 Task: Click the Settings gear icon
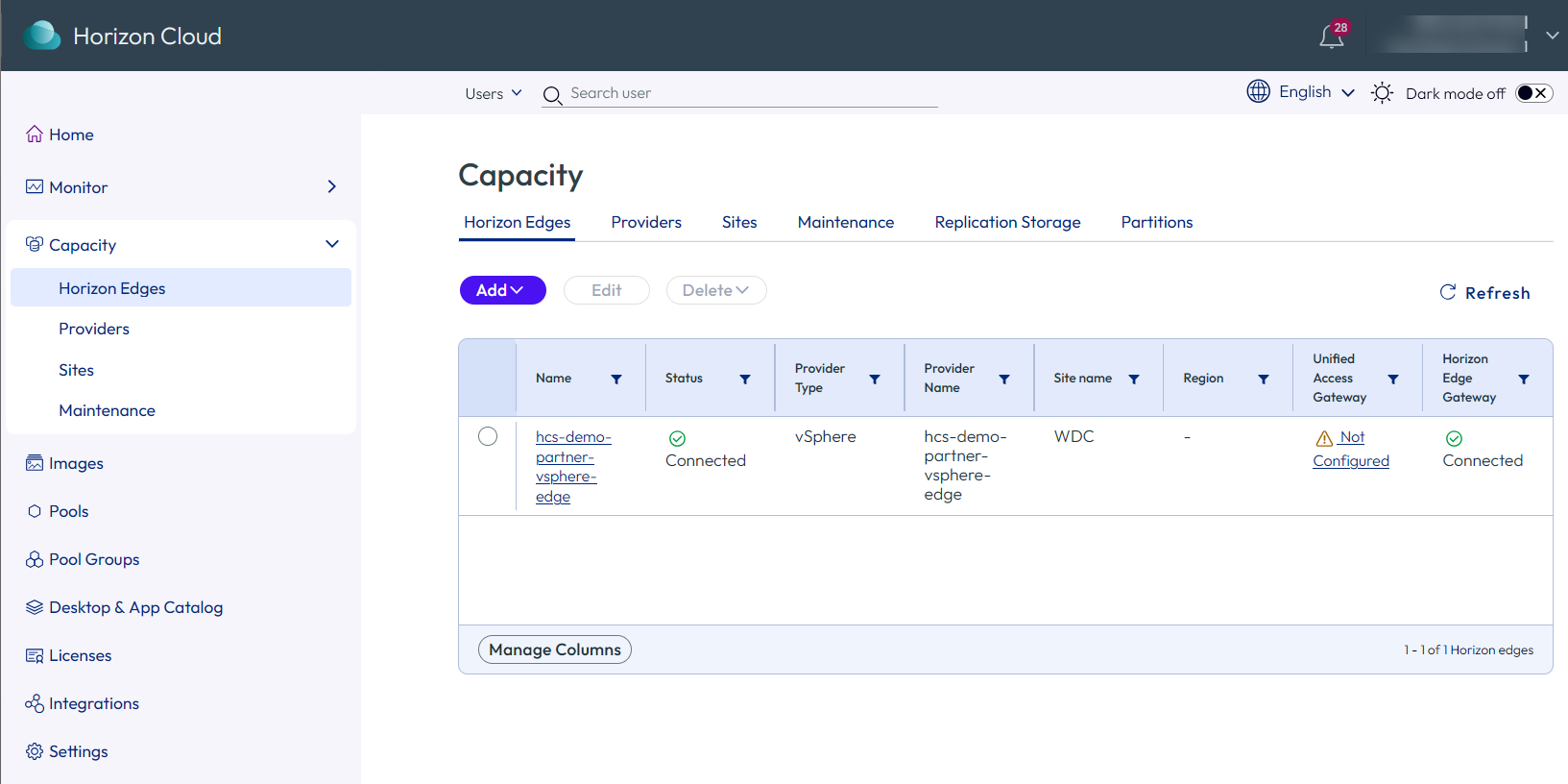(35, 751)
